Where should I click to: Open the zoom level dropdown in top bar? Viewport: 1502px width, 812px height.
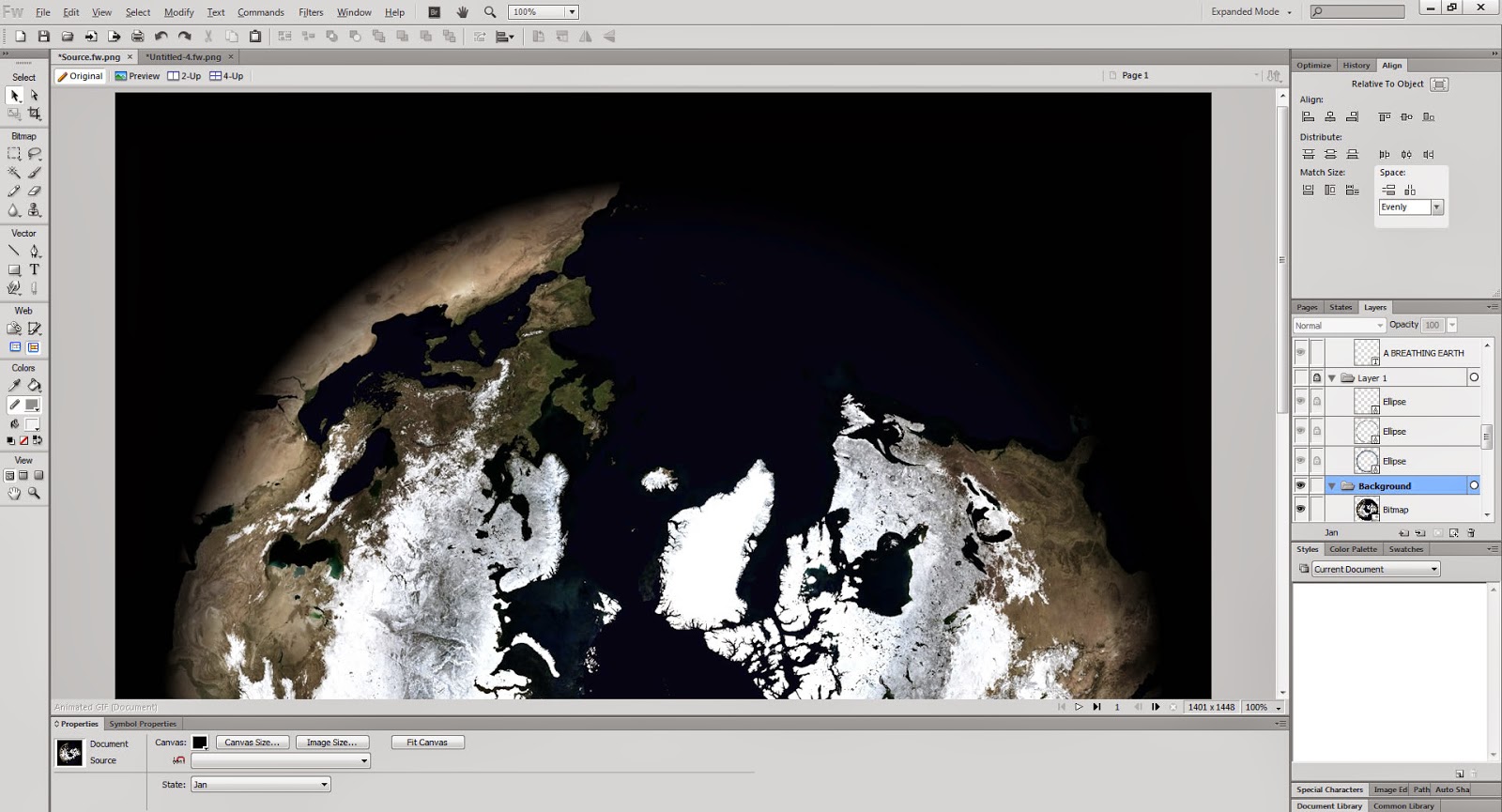[x=572, y=12]
